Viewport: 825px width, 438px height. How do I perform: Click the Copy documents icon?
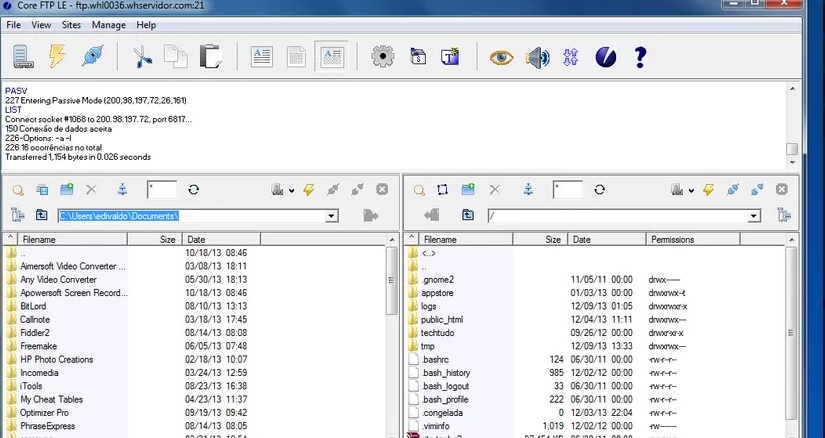click(x=176, y=56)
